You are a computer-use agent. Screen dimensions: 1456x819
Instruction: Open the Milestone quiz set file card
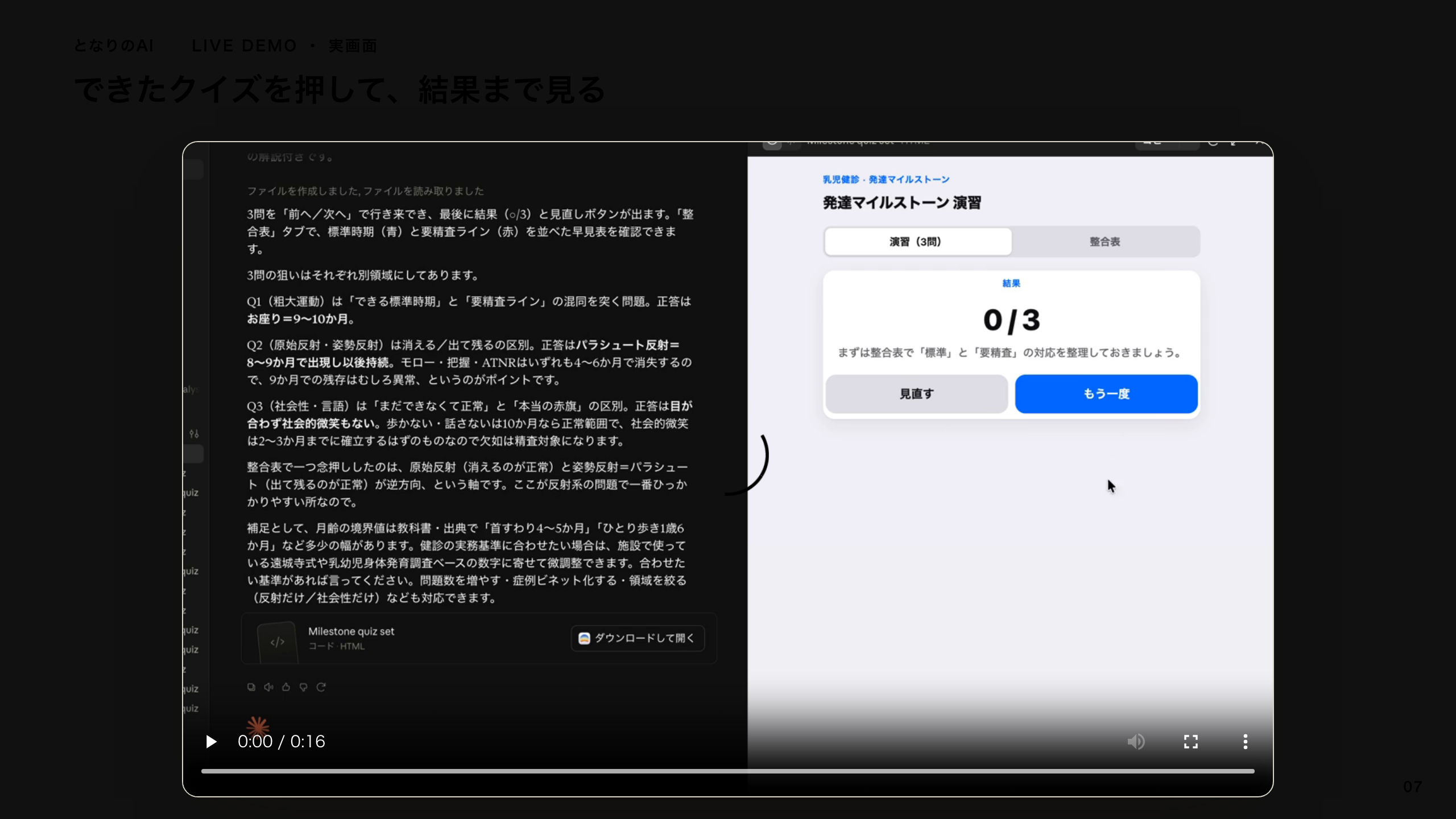478,638
